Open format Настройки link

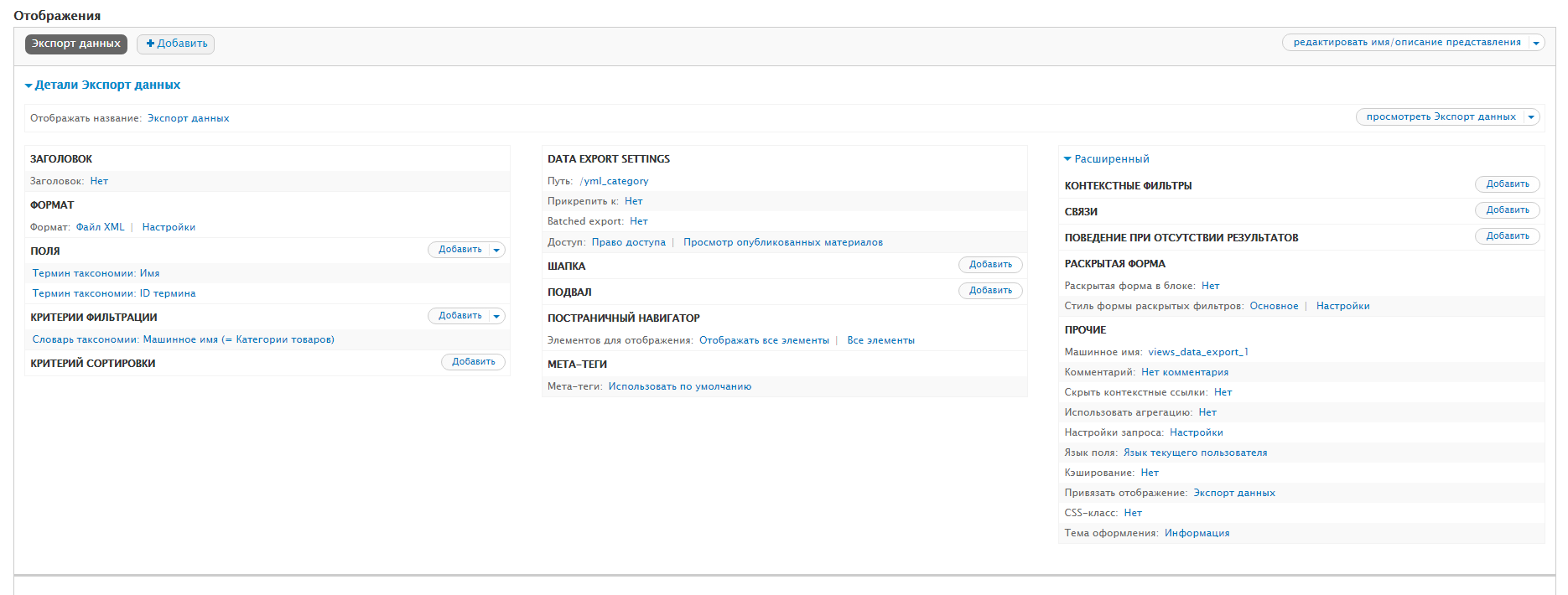point(169,227)
